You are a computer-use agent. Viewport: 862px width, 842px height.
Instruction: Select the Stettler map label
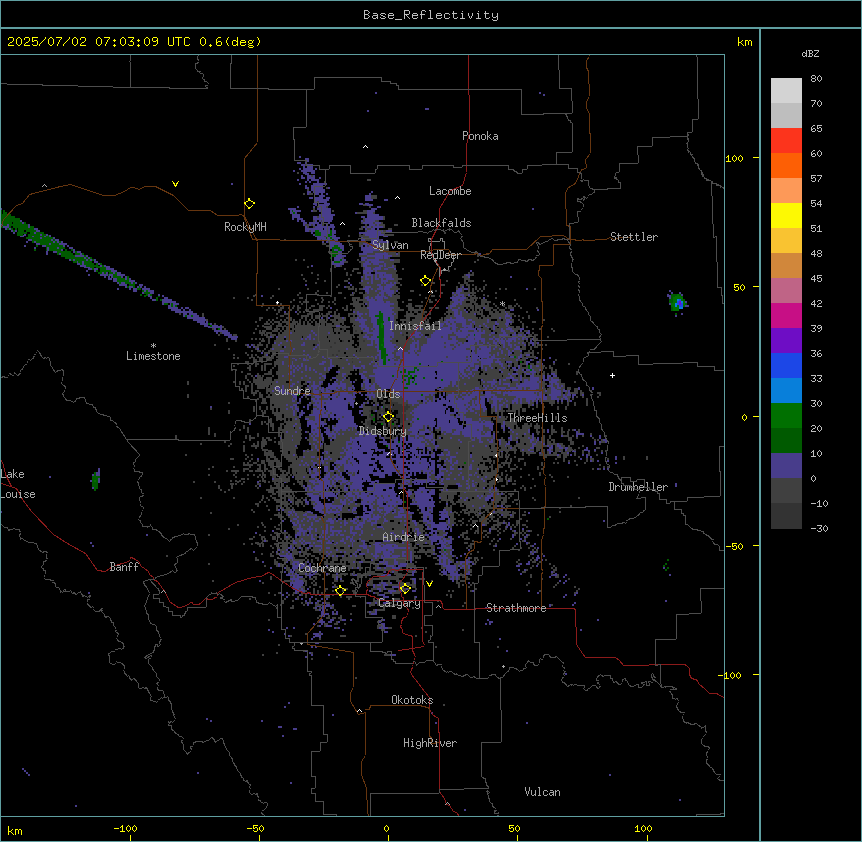point(634,237)
